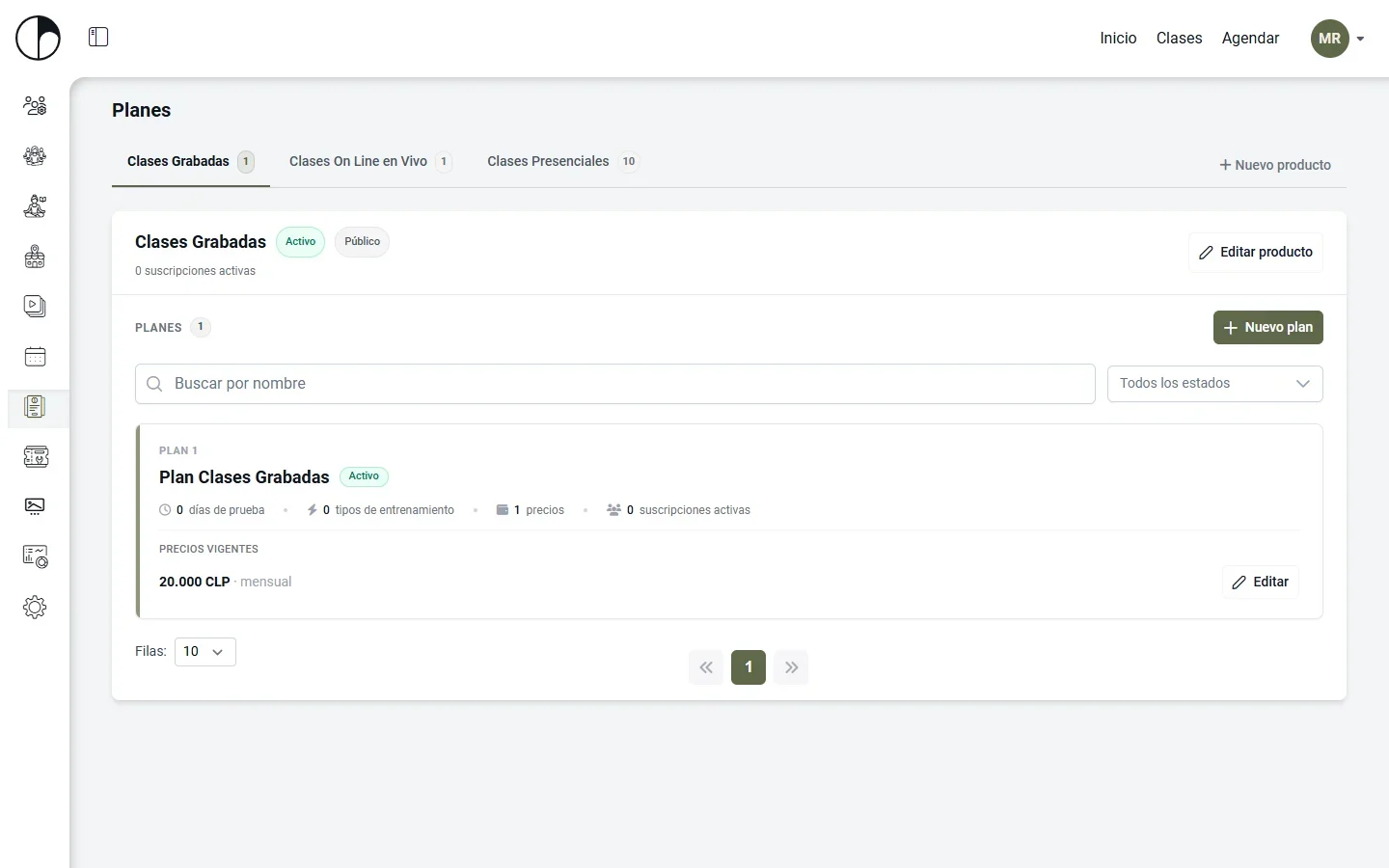Screen dimensions: 1389x868
Task: Open the settings gear sidebar icon
Action: click(x=35, y=607)
